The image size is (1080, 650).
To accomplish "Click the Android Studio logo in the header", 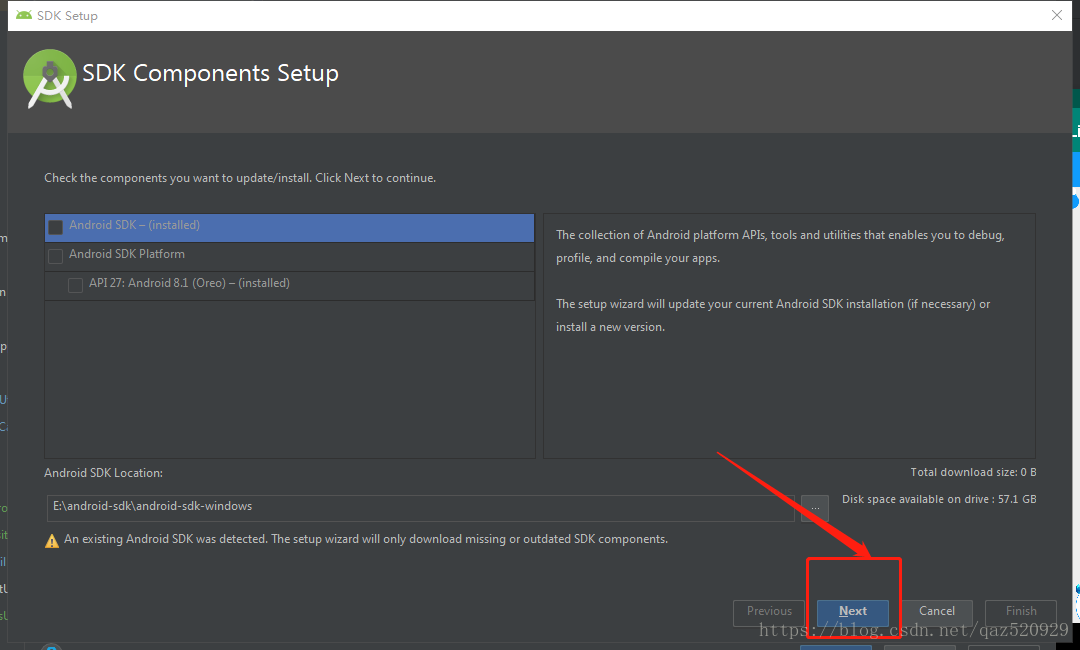I will [50, 78].
